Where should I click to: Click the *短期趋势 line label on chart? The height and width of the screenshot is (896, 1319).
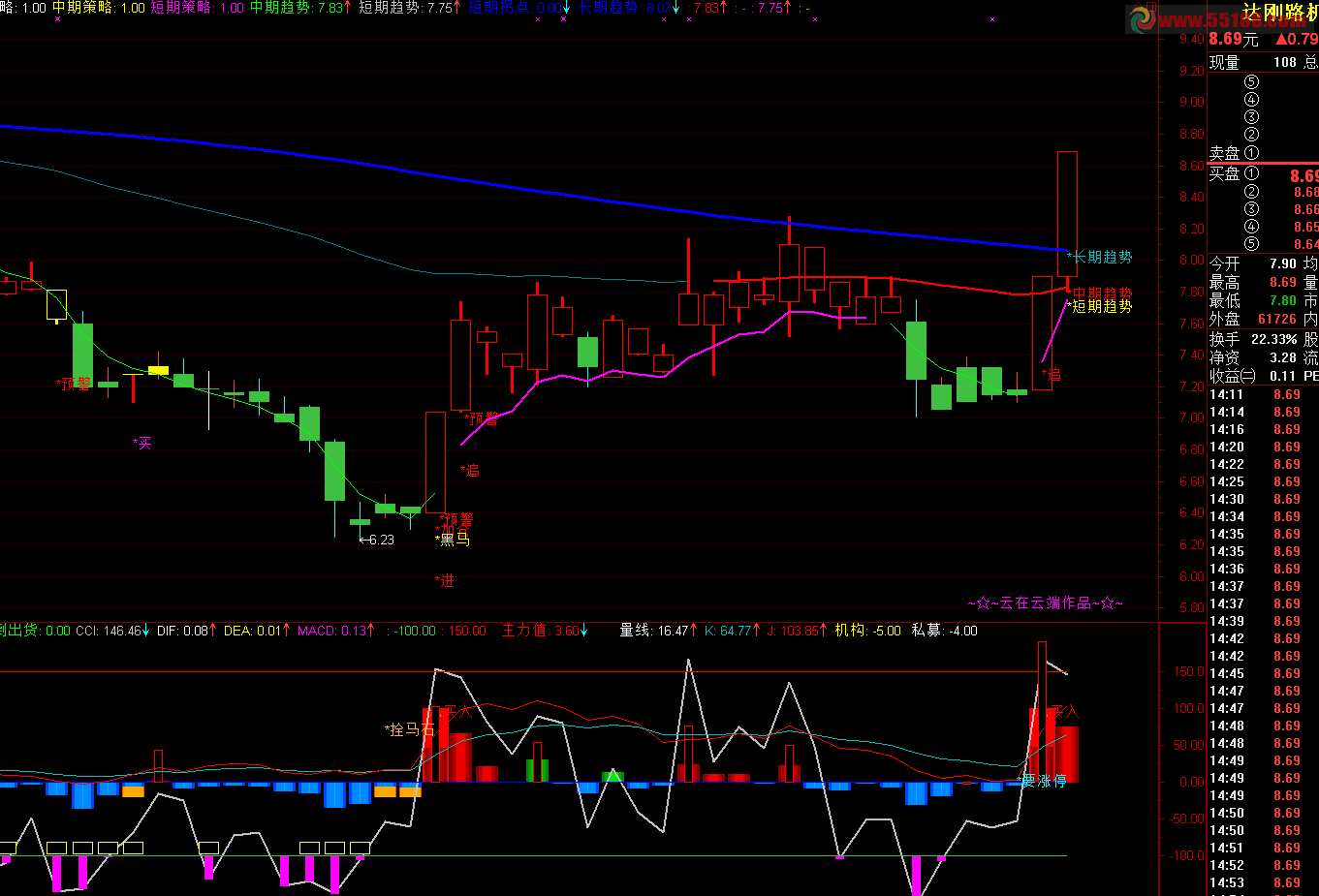pyautogui.click(x=1099, y=306)
